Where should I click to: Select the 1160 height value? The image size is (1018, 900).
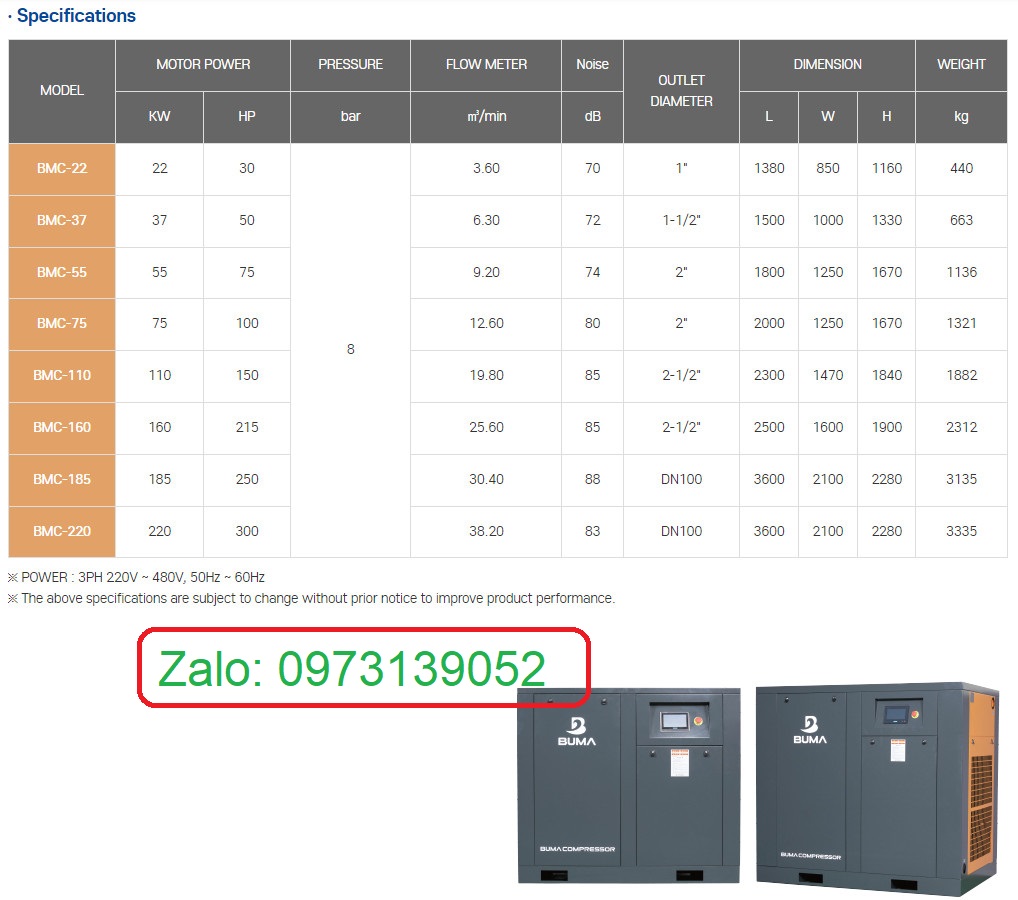coord(887,168)
